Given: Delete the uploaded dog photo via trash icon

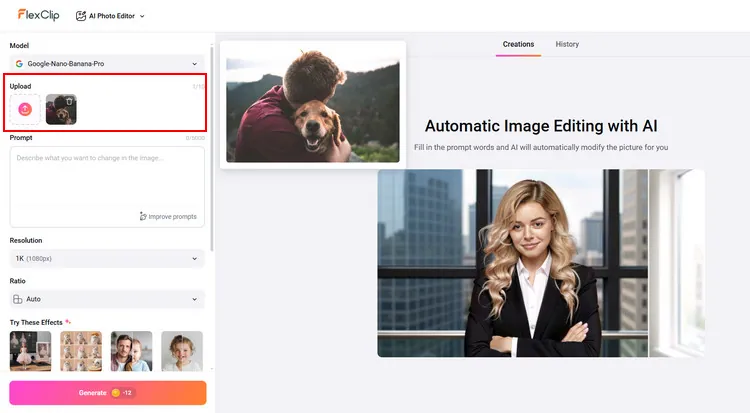Looking at the screenshot, I should 69,101.
